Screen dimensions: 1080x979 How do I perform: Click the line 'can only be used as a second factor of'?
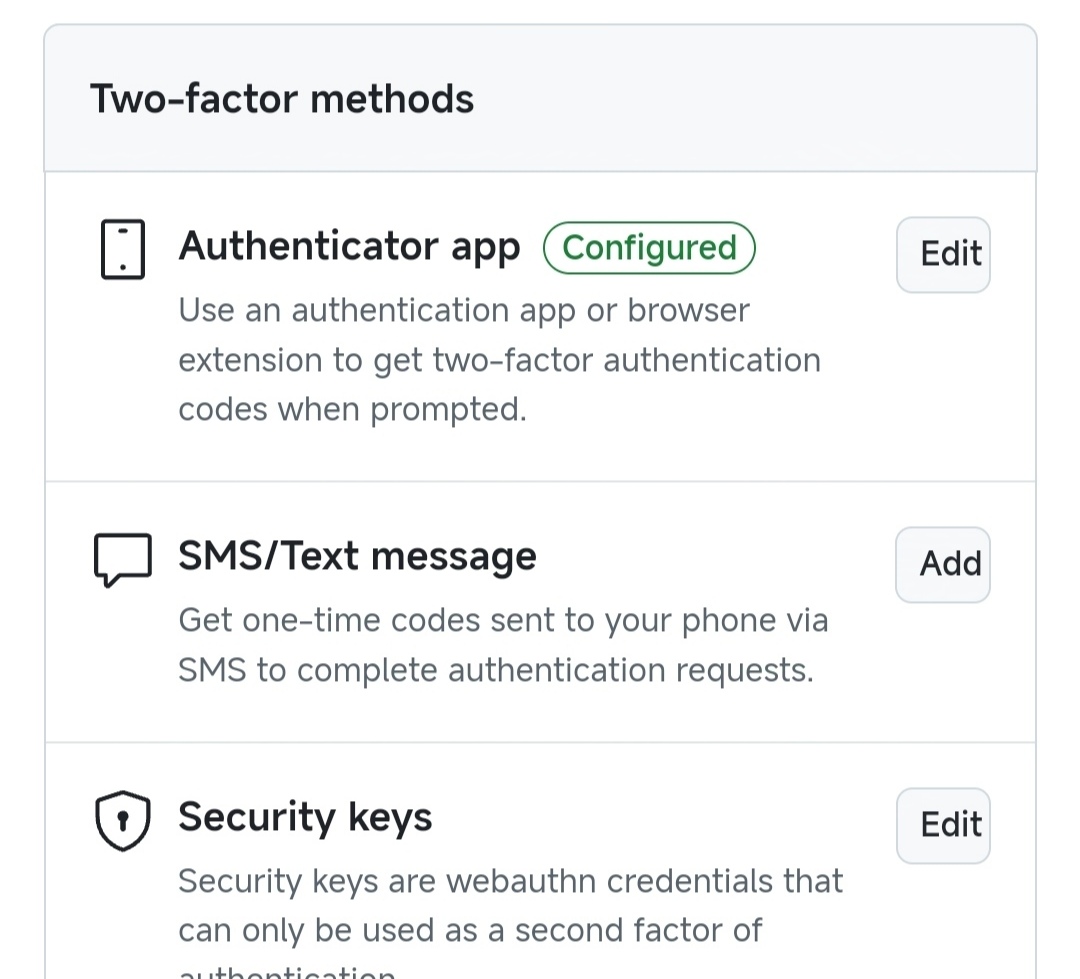pyautogui.click(x=470, y=931)
